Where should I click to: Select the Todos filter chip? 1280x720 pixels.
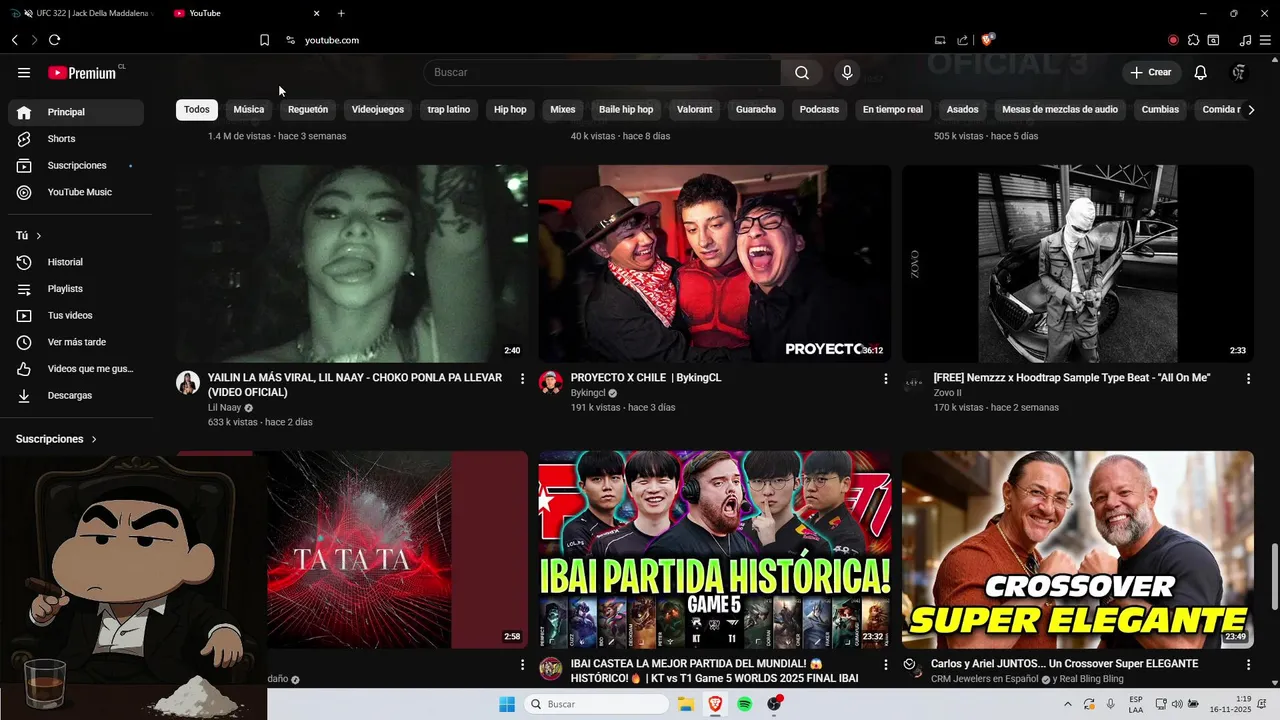[197, 110]
